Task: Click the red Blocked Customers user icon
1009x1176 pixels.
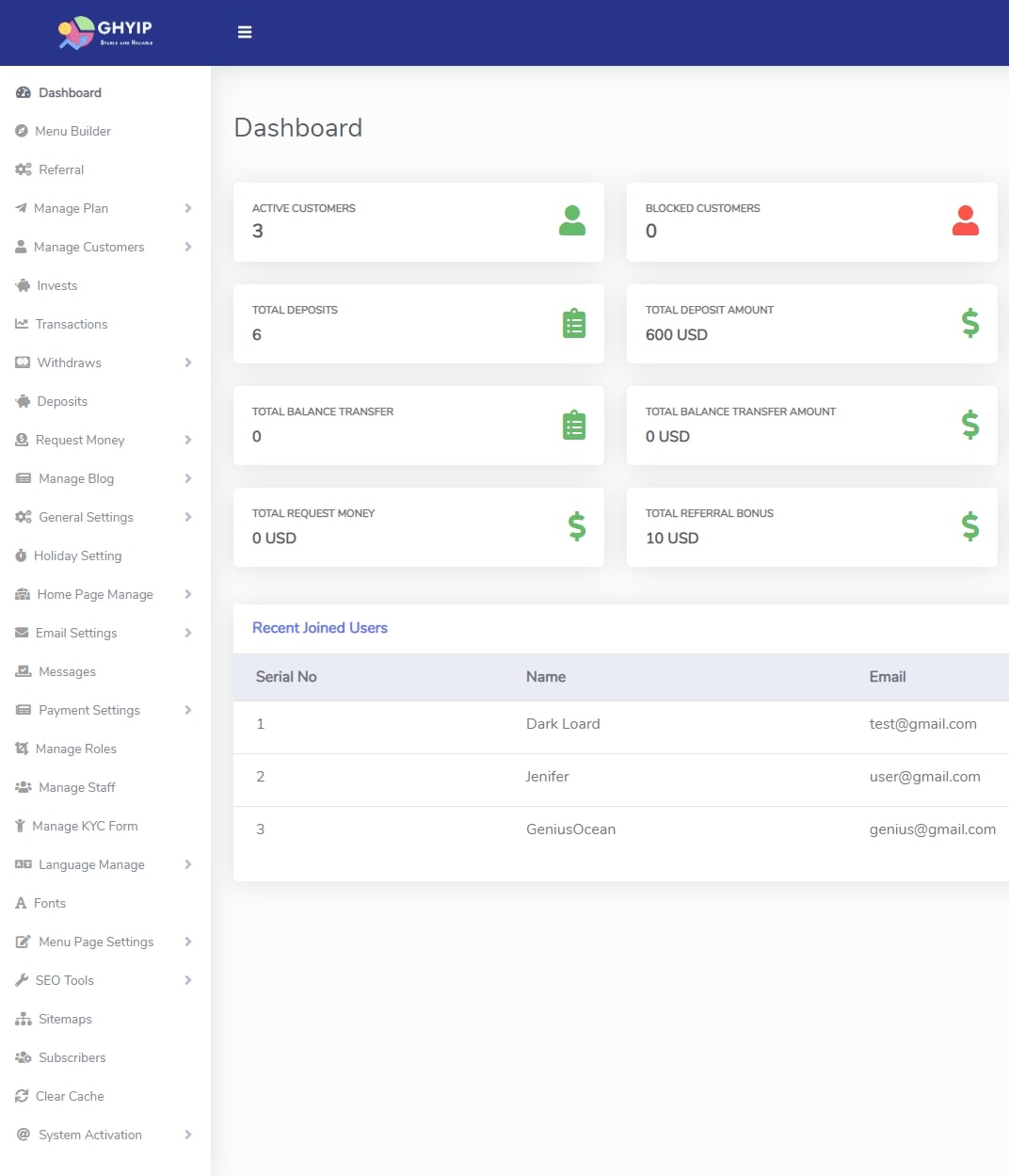Action: tap(966, 220)
